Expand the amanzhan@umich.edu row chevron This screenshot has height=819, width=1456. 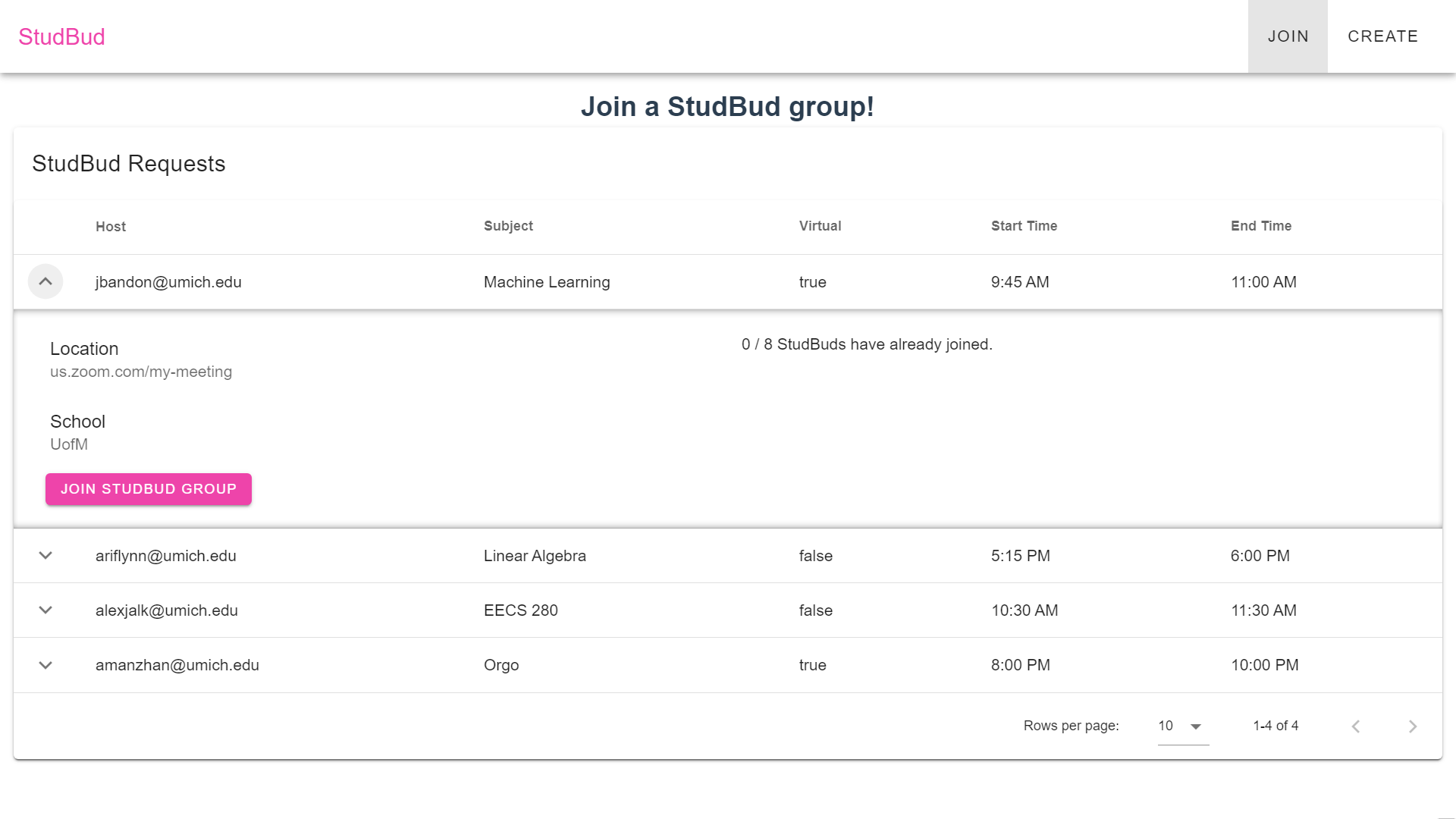click(x=45, y=665)
